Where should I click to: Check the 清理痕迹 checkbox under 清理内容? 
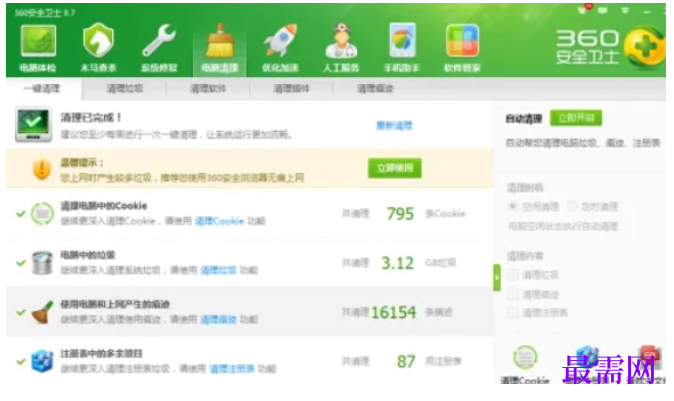tap(513, 294)
